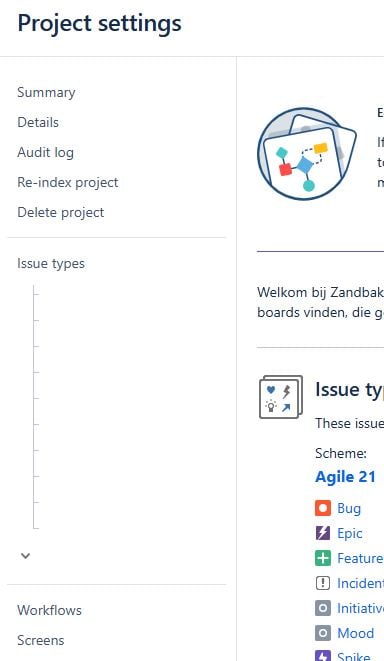Select Re-index project in the sidebar
This screenshot has height=661, width=384.
click(x=67, y=183)
